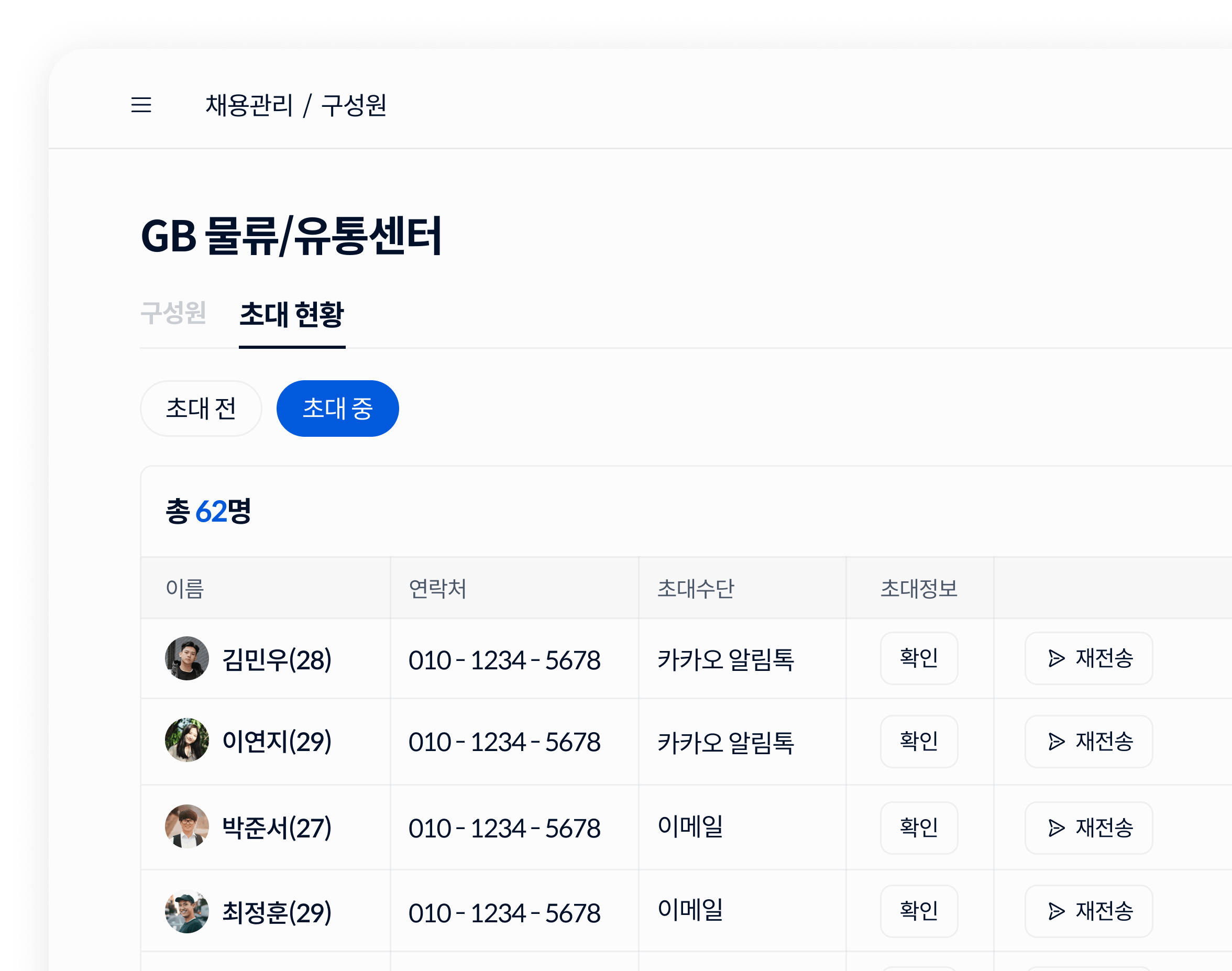Click the send icon in 김민우's 재전송 button
This screenshot has width=1232, height=971.
point(1057,658)
